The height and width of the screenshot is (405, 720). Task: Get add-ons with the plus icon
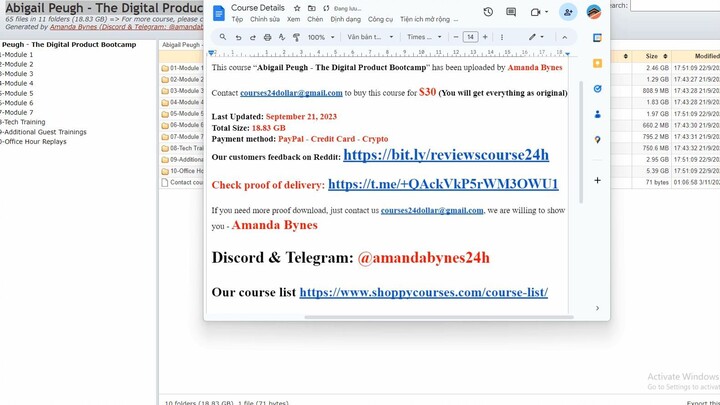(x=597, y=180)
